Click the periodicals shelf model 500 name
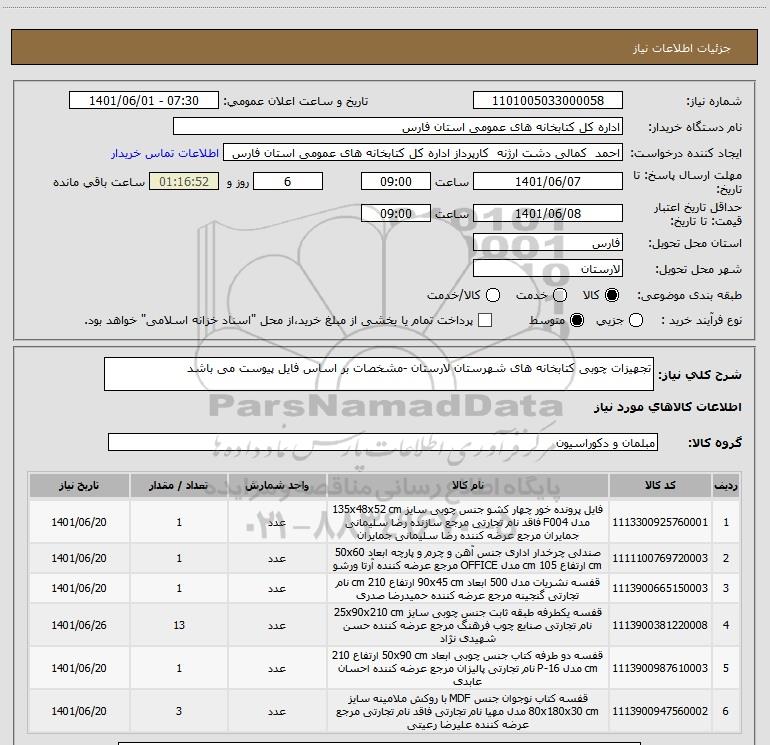The height and width of the screenshot is (745, 770). [468, 588]
